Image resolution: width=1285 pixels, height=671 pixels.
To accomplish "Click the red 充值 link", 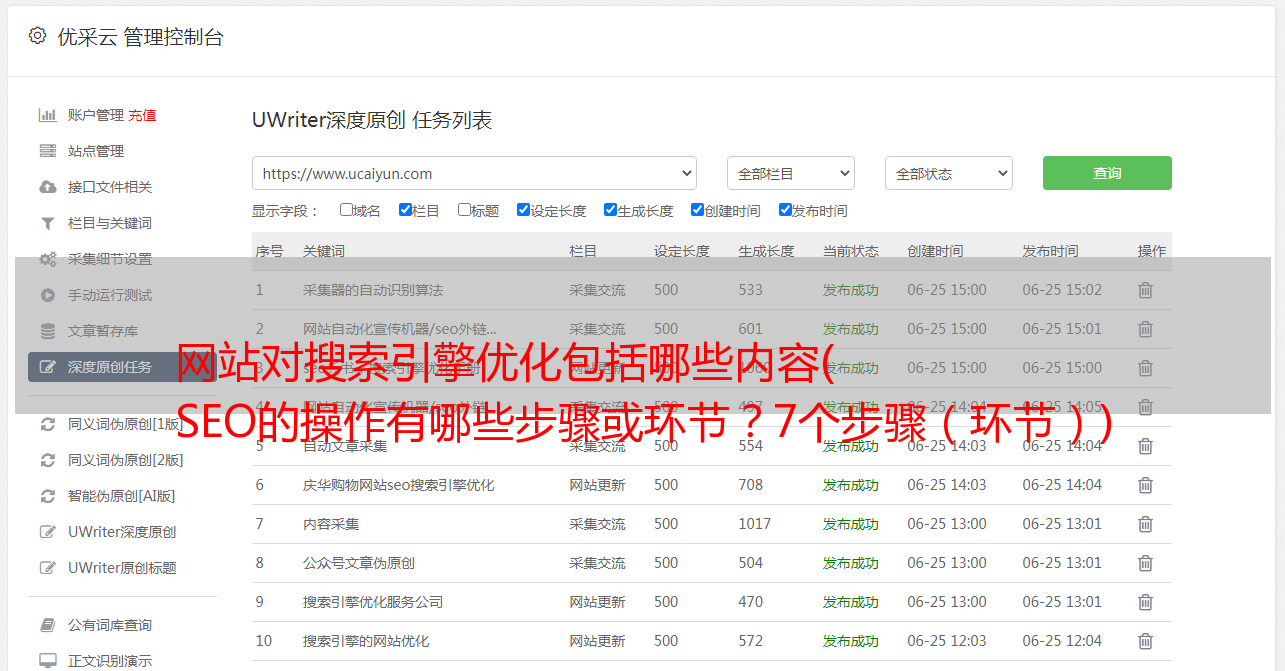I will pos(142,115).
